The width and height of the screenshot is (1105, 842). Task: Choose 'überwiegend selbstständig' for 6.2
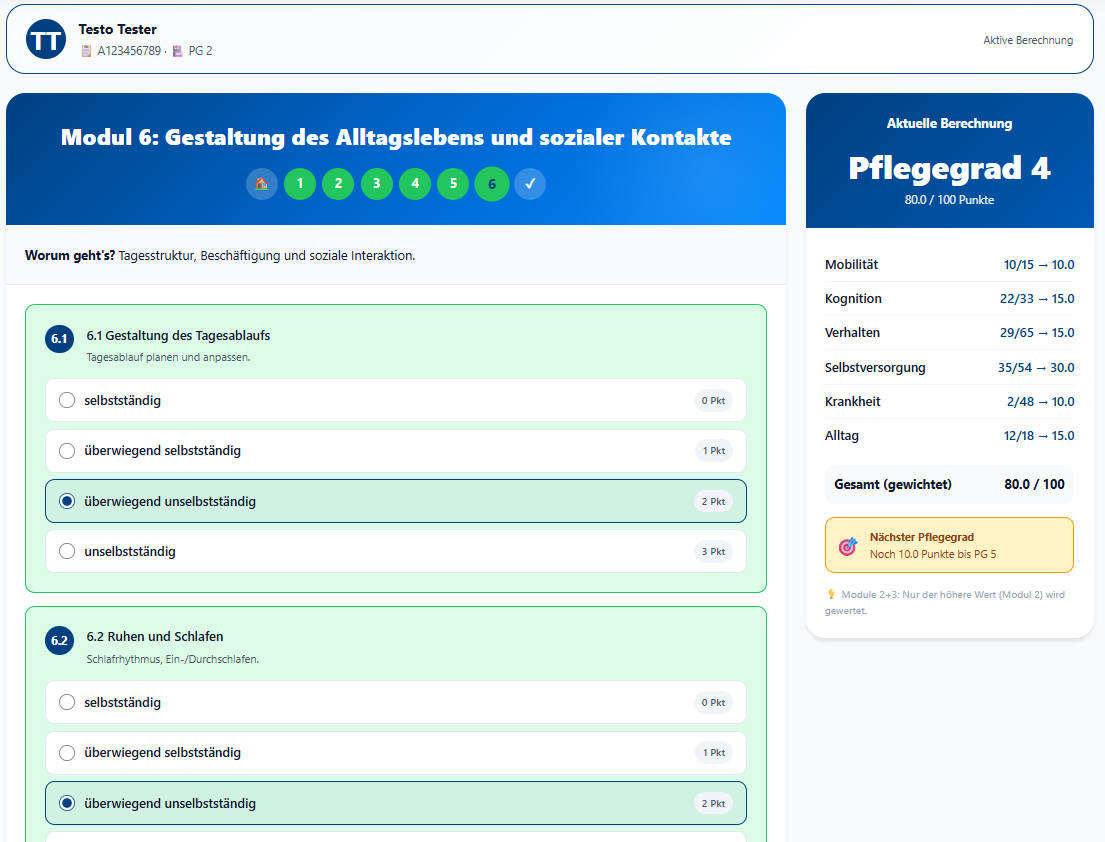tap(67, 753)
